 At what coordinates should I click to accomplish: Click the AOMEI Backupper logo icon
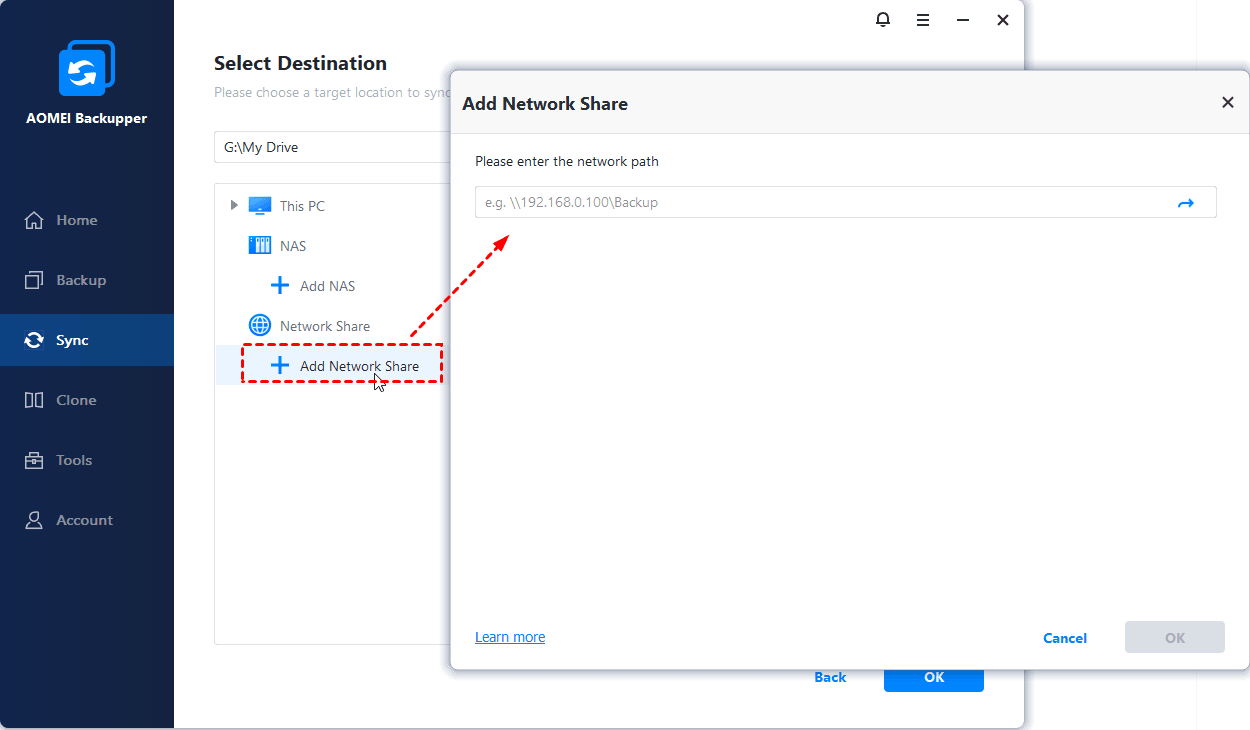coord(87,69)
